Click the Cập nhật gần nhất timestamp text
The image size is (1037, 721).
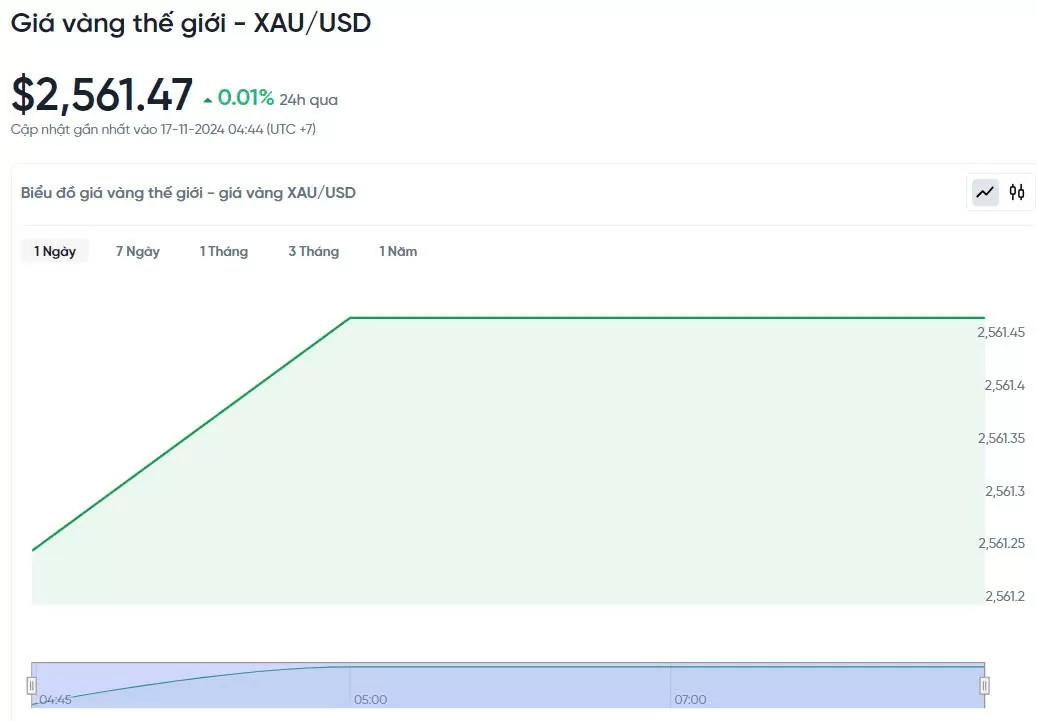163,129
